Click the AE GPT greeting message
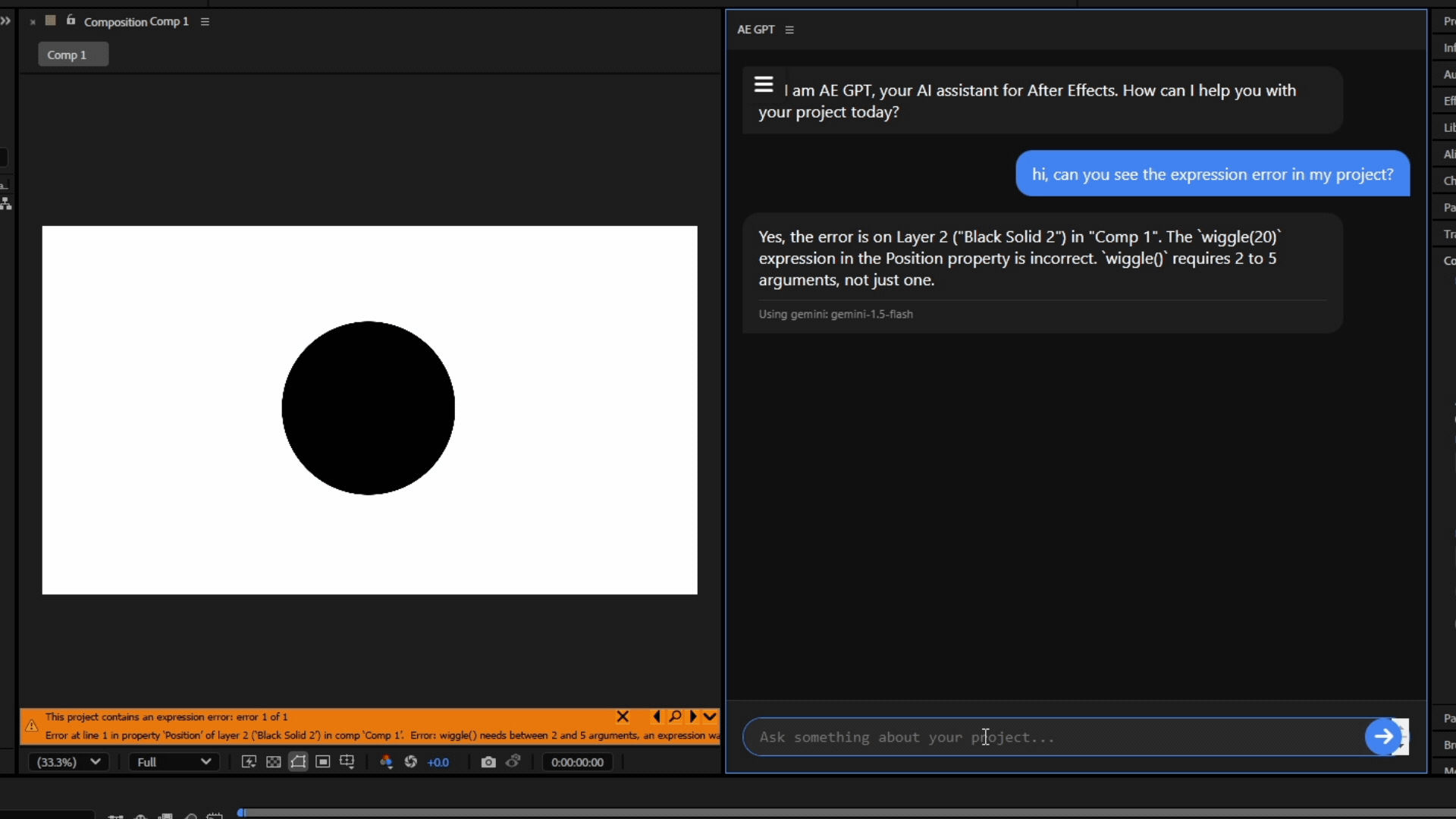 [x=1043, y=101]
